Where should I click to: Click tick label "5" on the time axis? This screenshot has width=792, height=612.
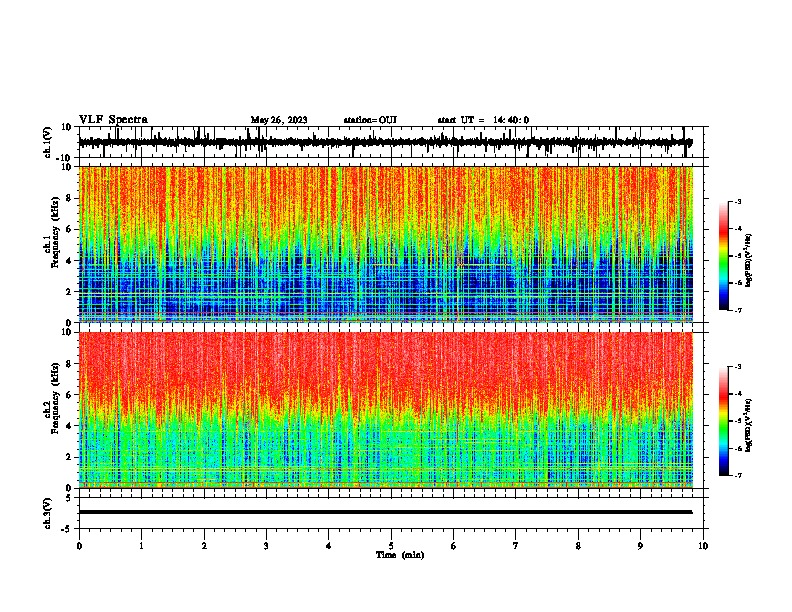391,546
